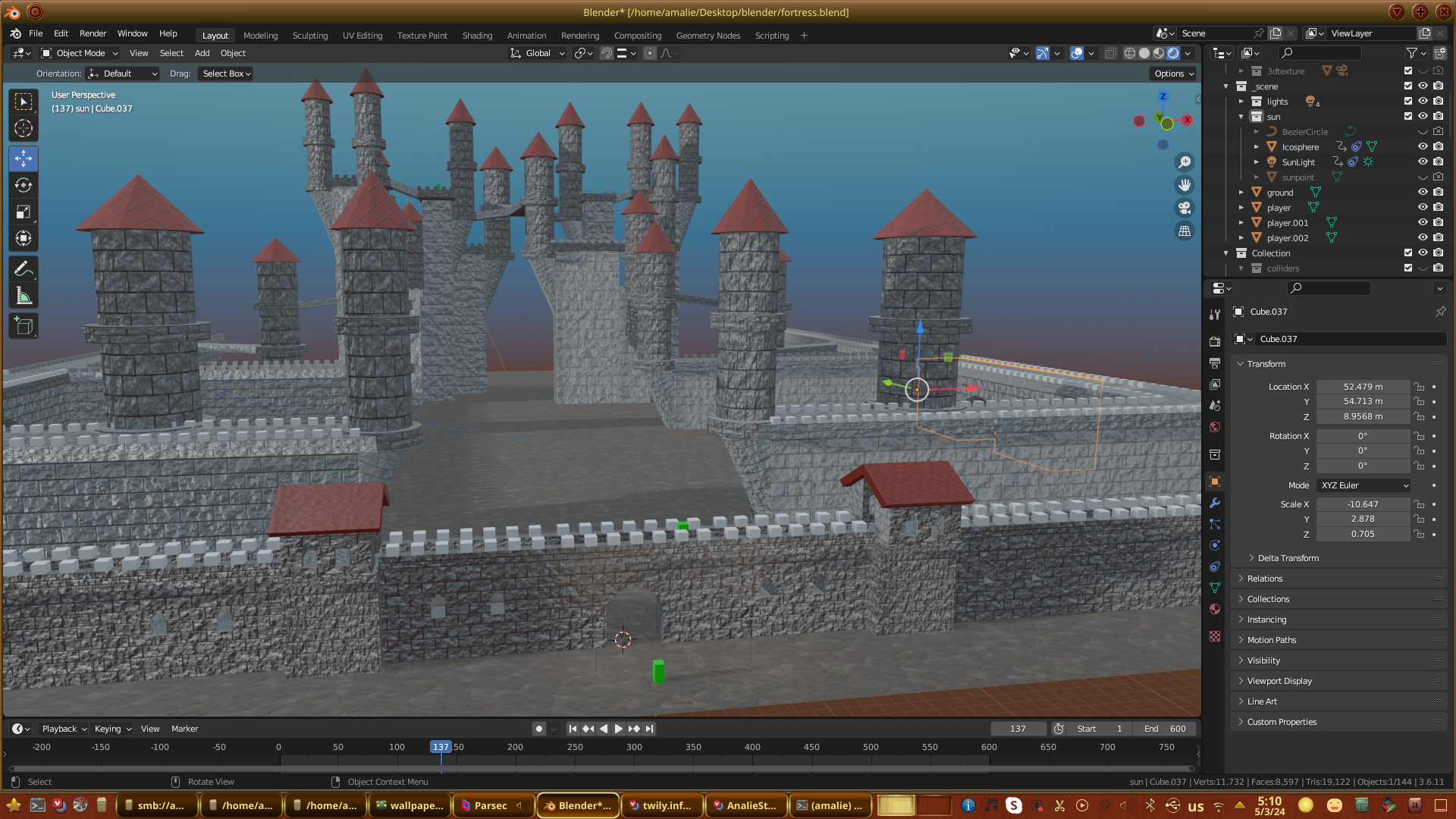
Task: Open the Material properties tab
Action: [x=1215, y=609]
